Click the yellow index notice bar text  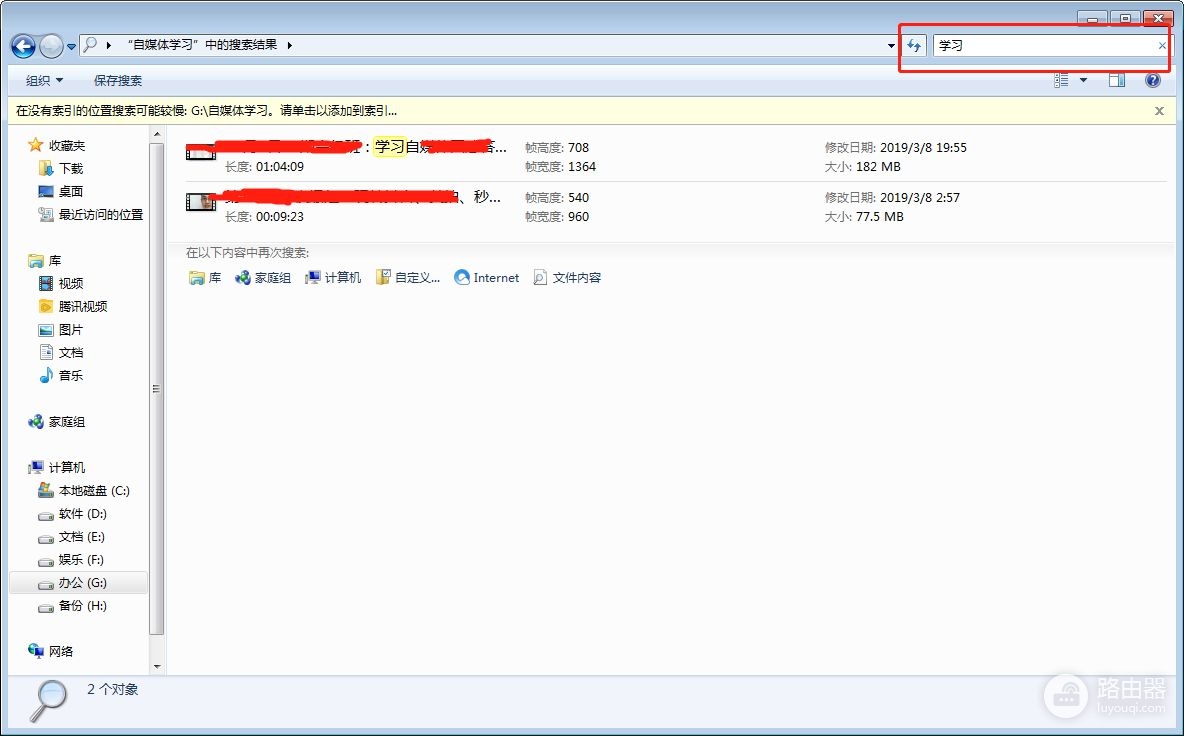click(x=206, y=110)
